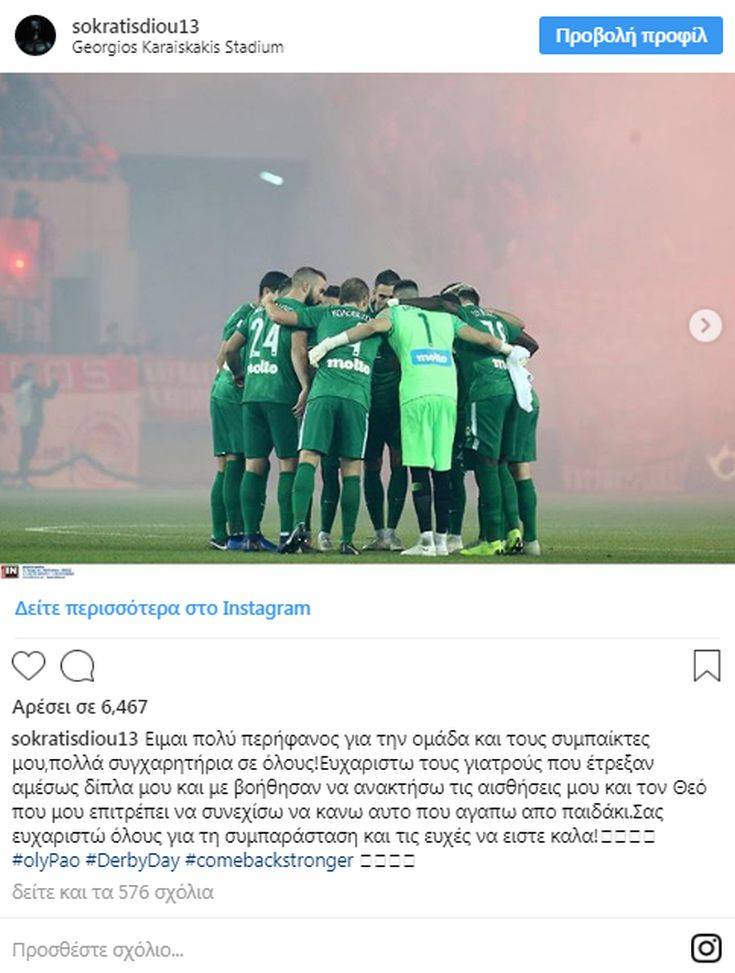Screen dimensions: 735x973
Task: Open caption author sokratisdiou13 link
Action: [x=74, y=739]
